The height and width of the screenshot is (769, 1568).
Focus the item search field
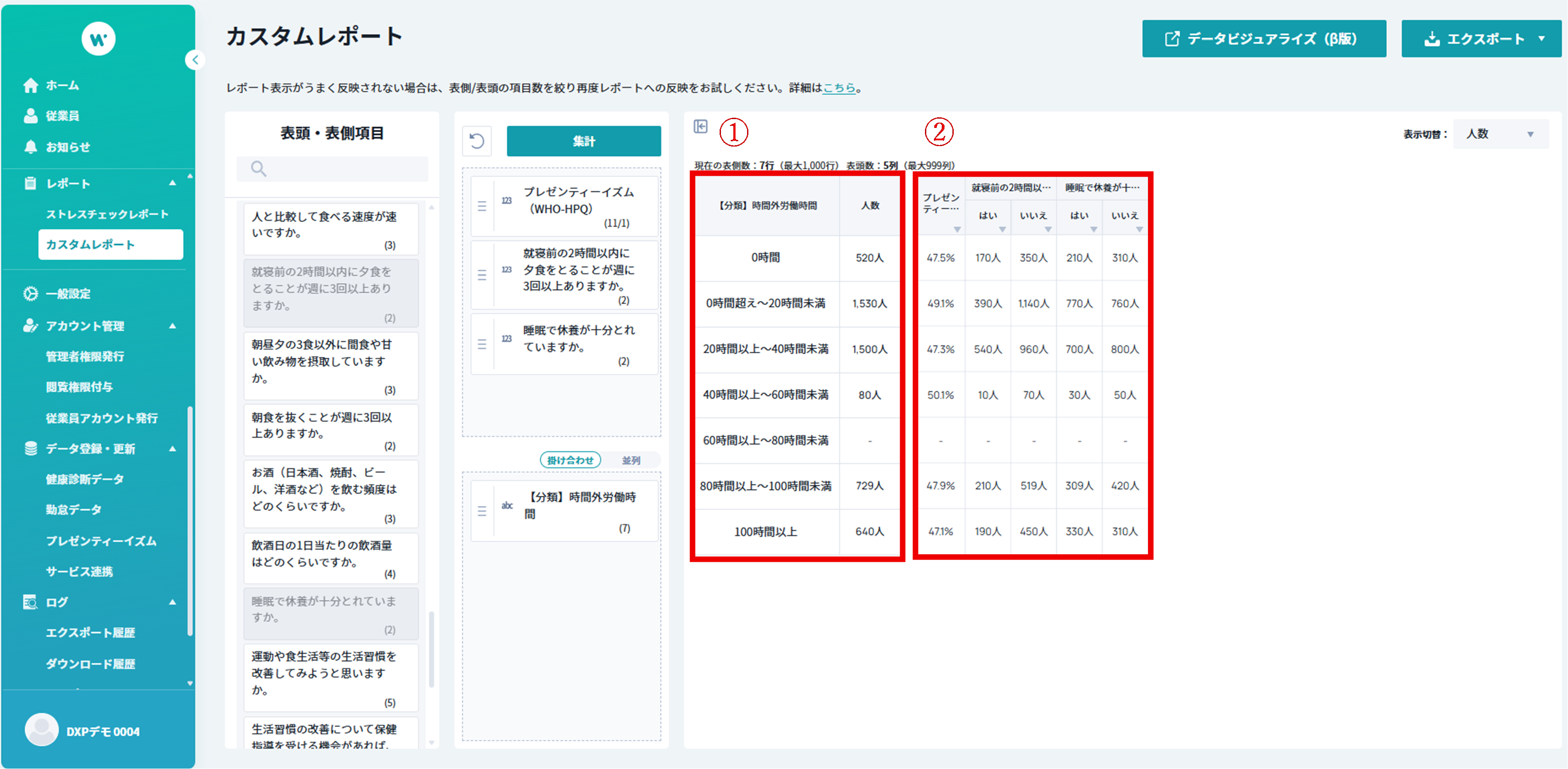(x=332, y=169)
